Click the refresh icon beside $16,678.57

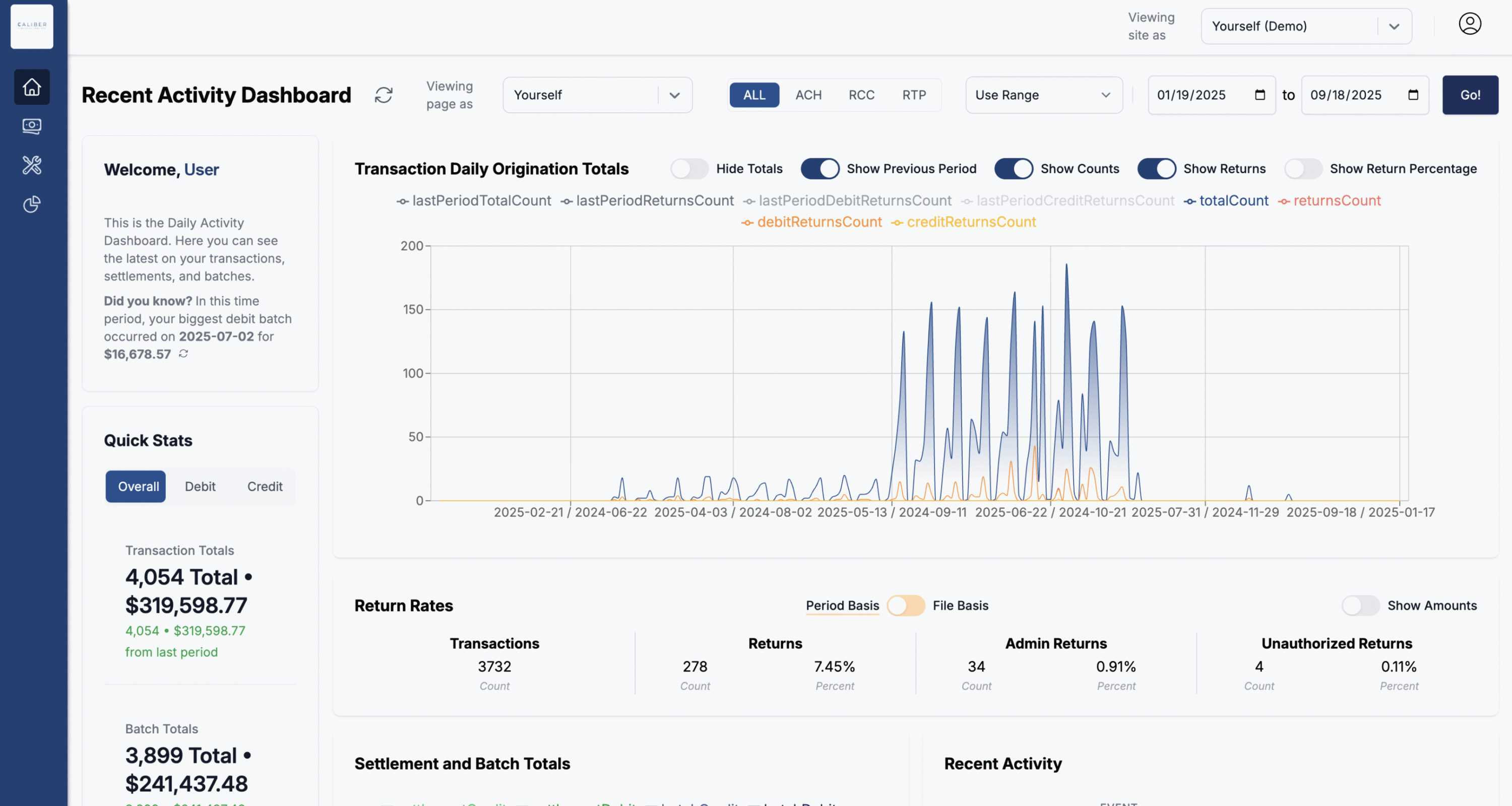coord(182,354)
